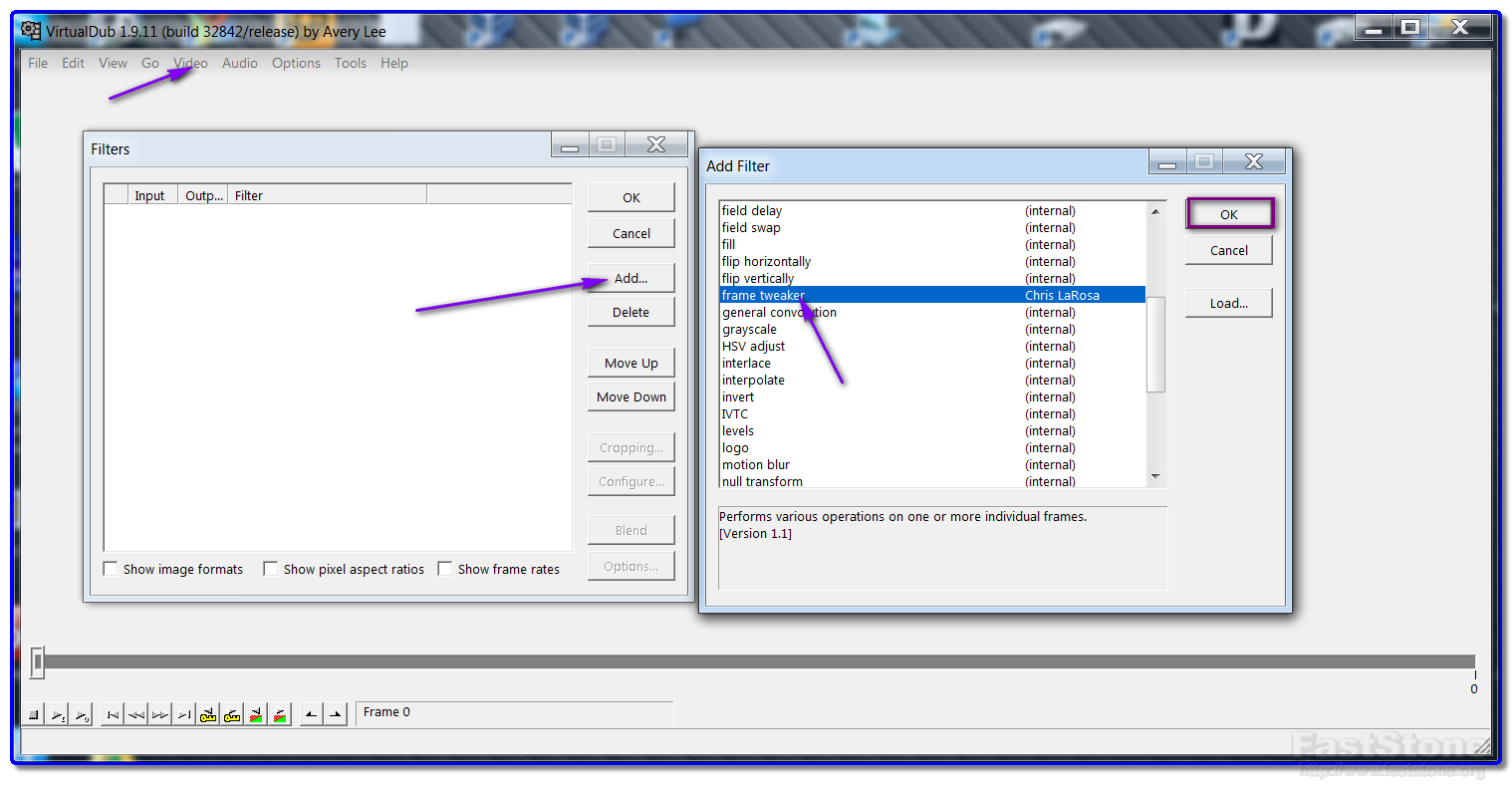The height and width of the screenshot is (785, 1512).
Task: Confirm Add Filter with OK button
Action: (1229, 214)
